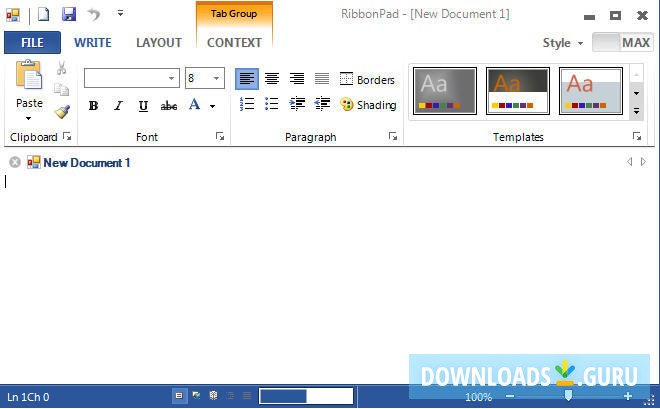The image size is (660, 409).
Task: Align text left
Action: 247,79
